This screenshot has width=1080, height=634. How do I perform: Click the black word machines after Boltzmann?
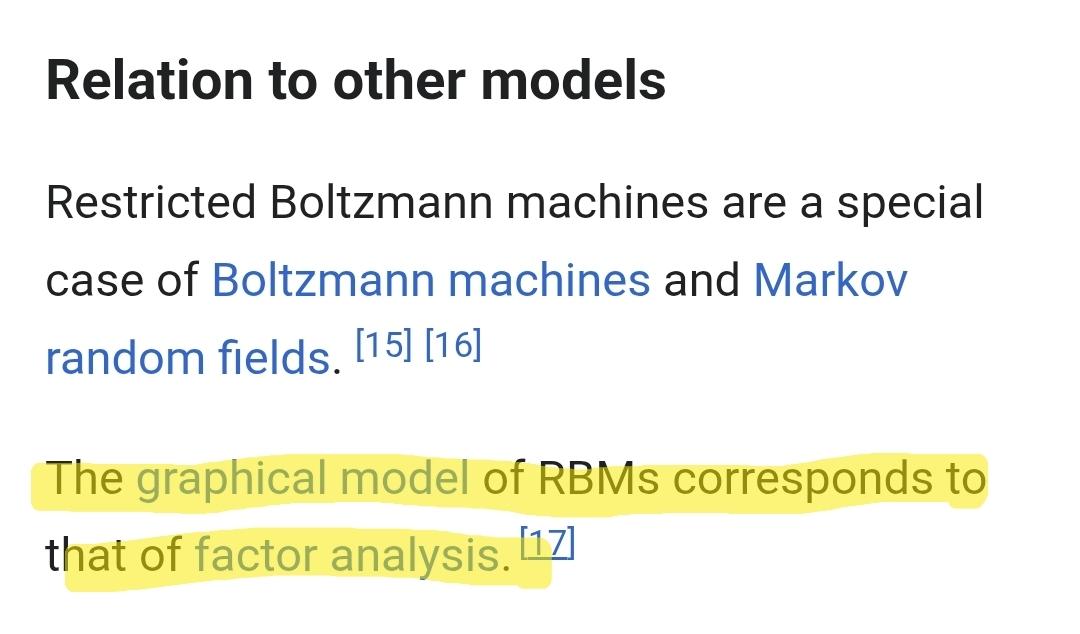tap(608, 203)
